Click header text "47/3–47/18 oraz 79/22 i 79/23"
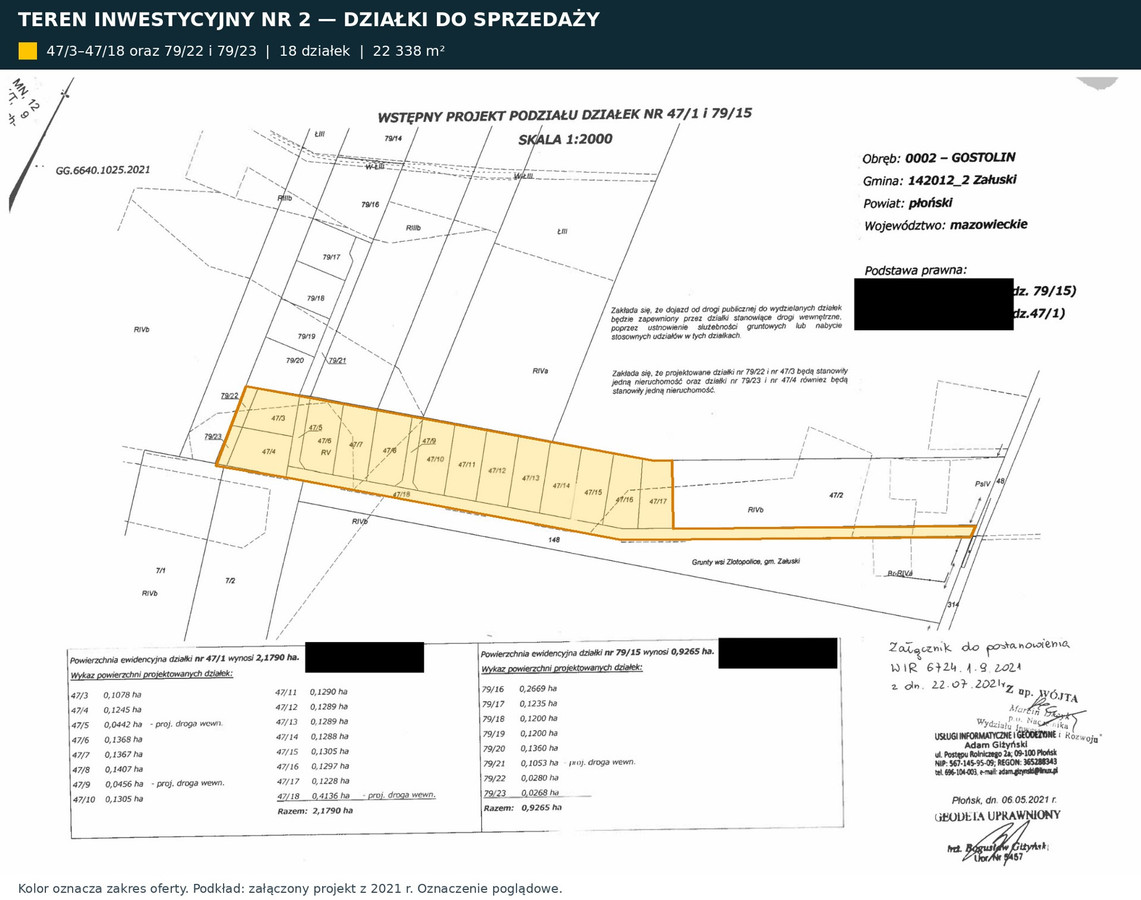The width and height of the screenshot is (1141, 900). click(x=151, y=51)
